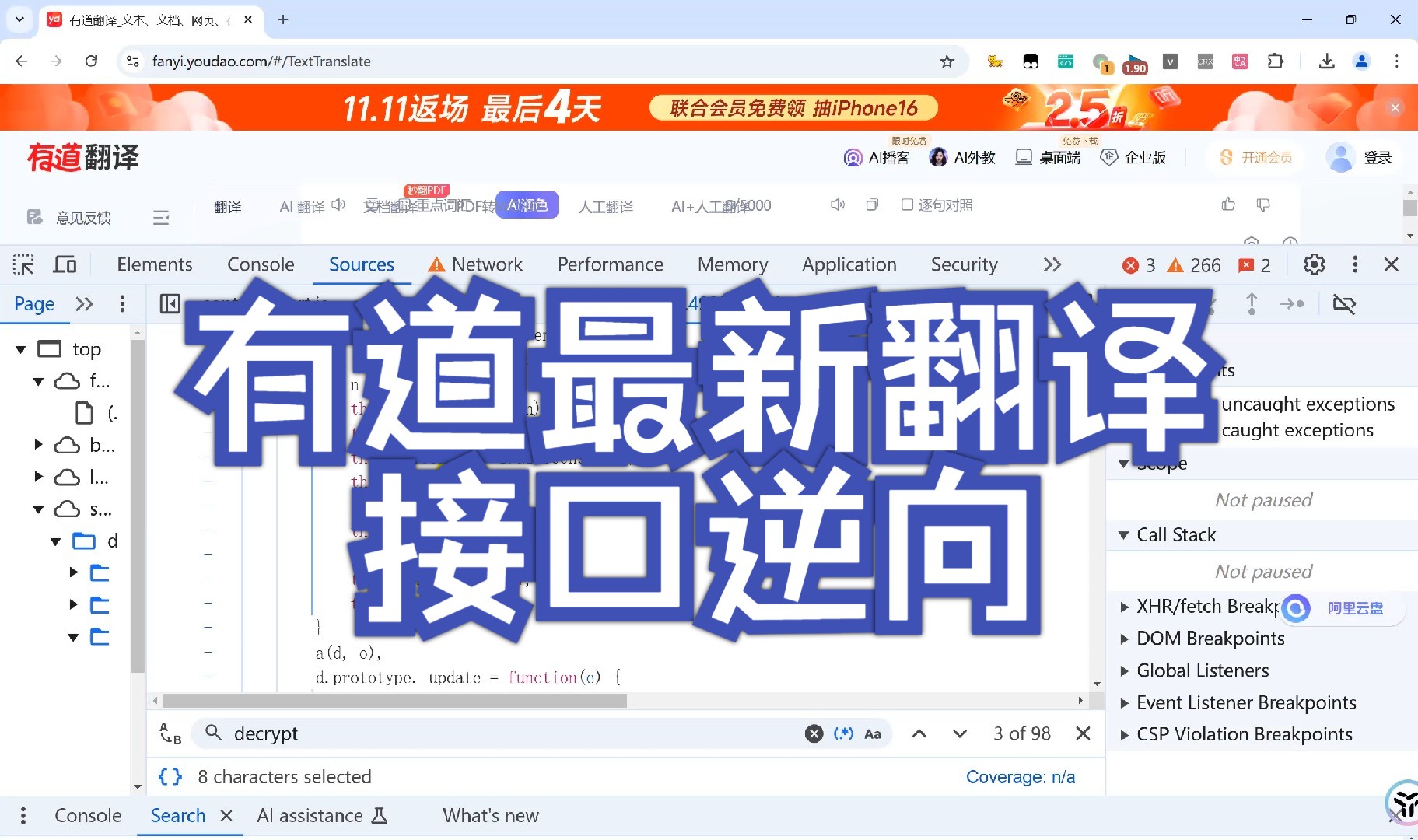Image resolution: width=1418 pixels, height=840 pixels.
Task: Open the Application tab
Action: pyautogui.click(x=849, y=264)
